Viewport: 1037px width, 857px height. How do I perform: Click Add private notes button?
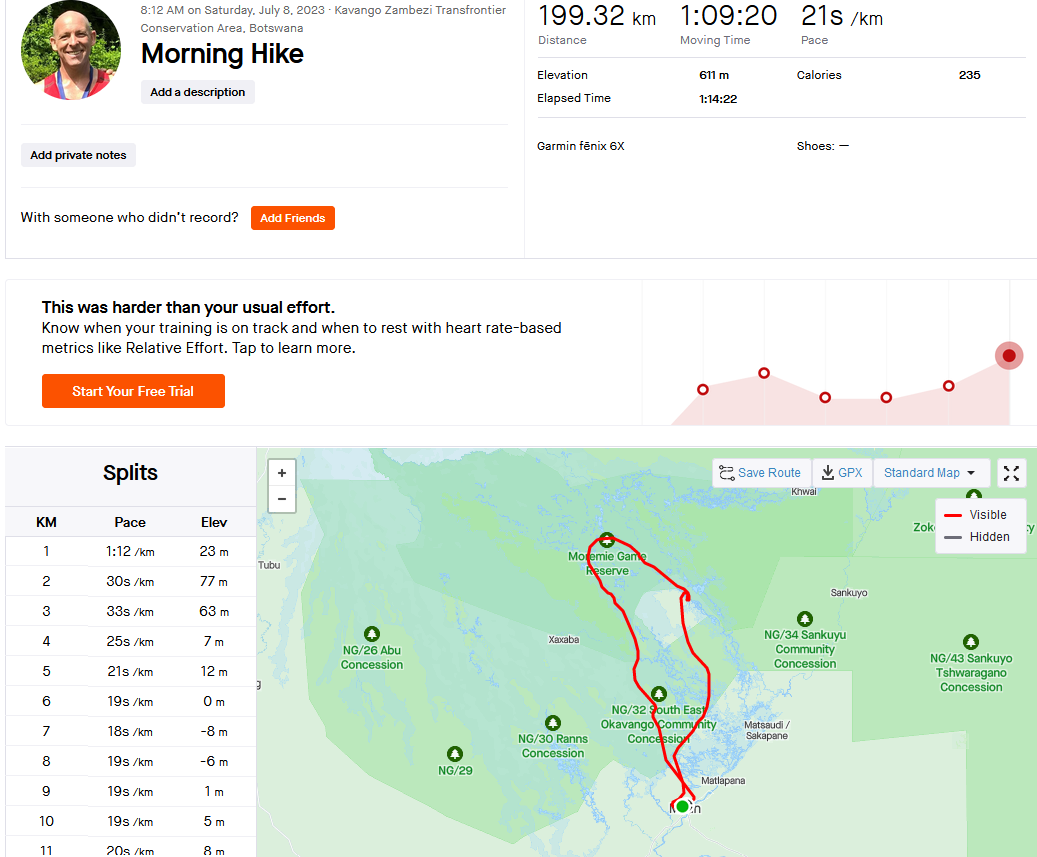[78, 155]
